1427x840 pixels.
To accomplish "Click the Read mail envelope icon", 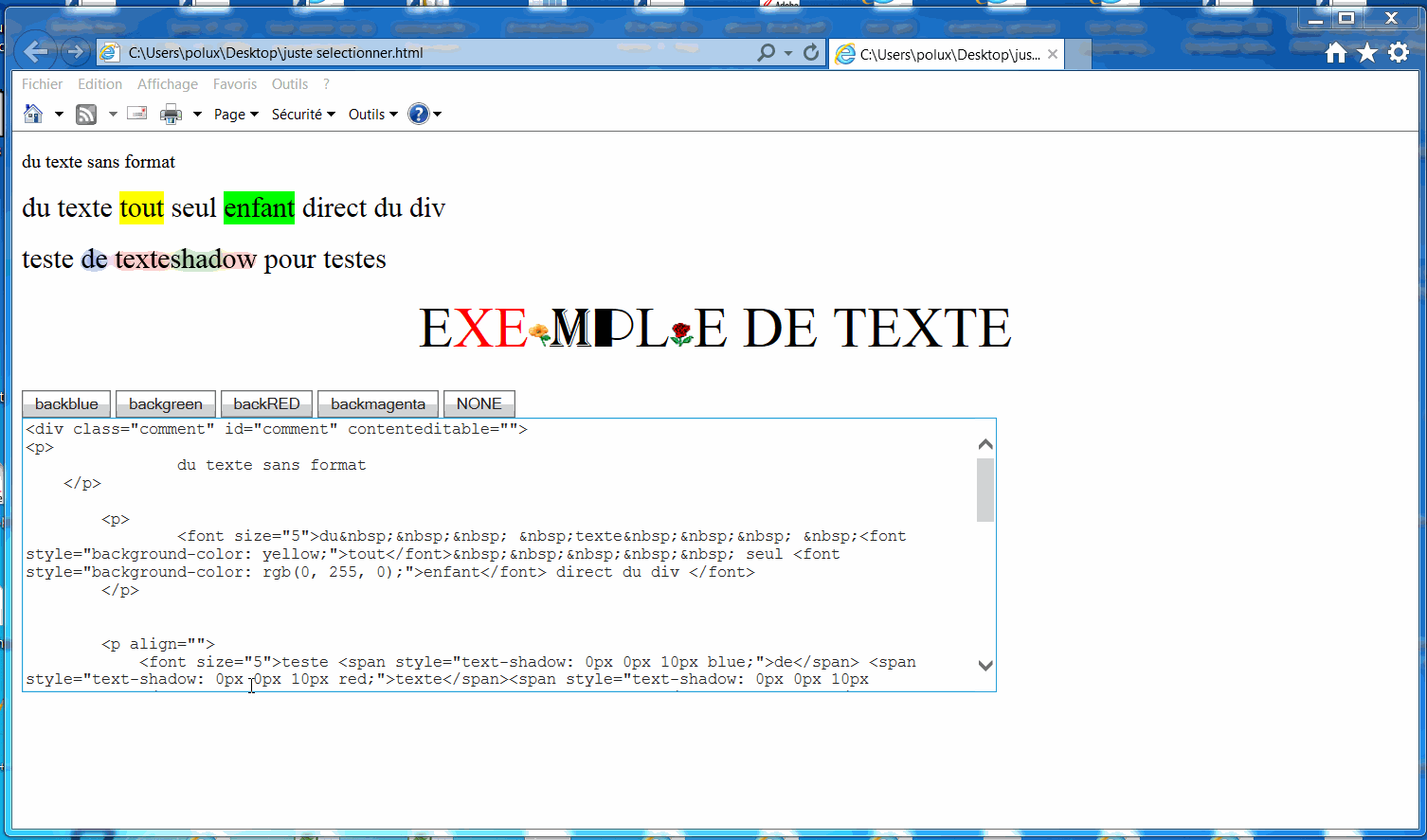I will pos(136,114).
